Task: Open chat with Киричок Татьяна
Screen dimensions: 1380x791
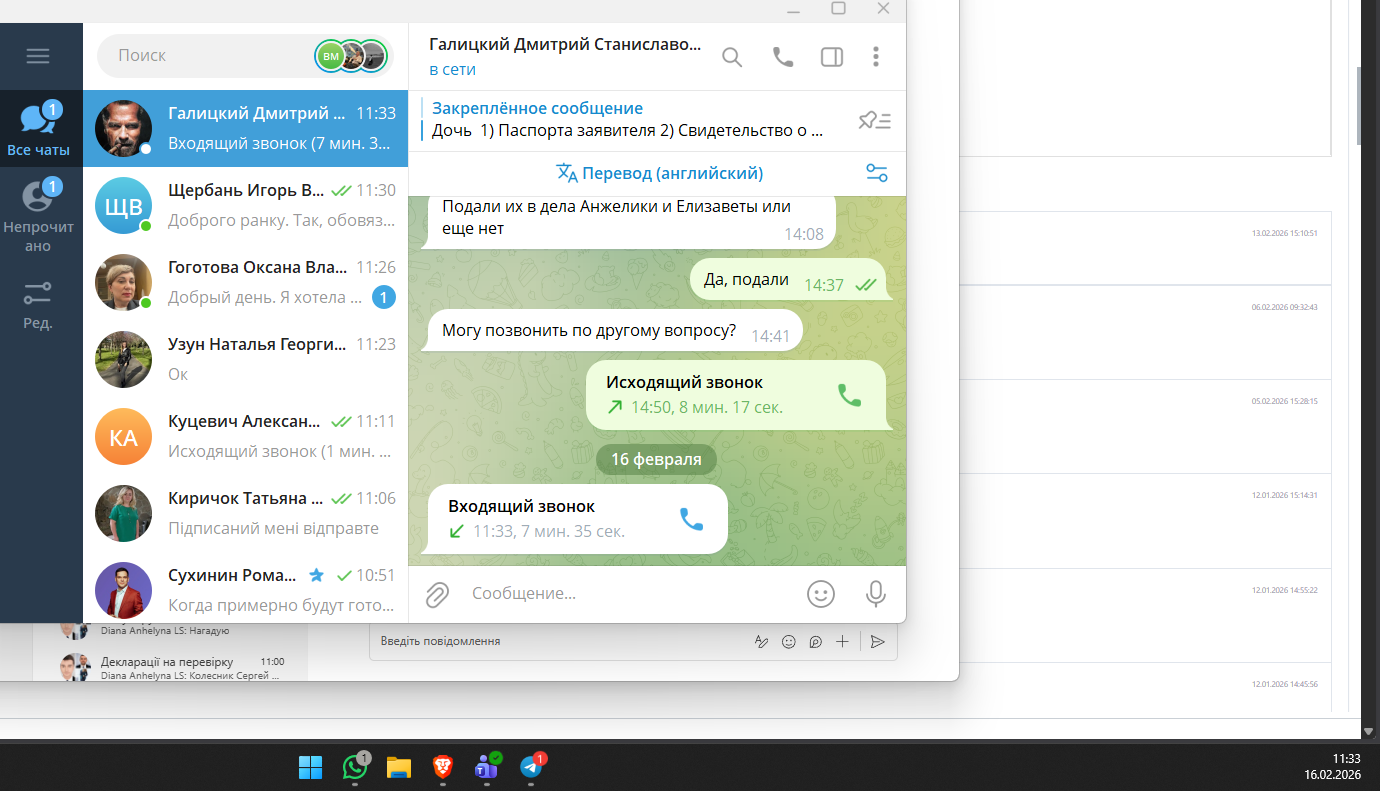Action: click(245, 513)
